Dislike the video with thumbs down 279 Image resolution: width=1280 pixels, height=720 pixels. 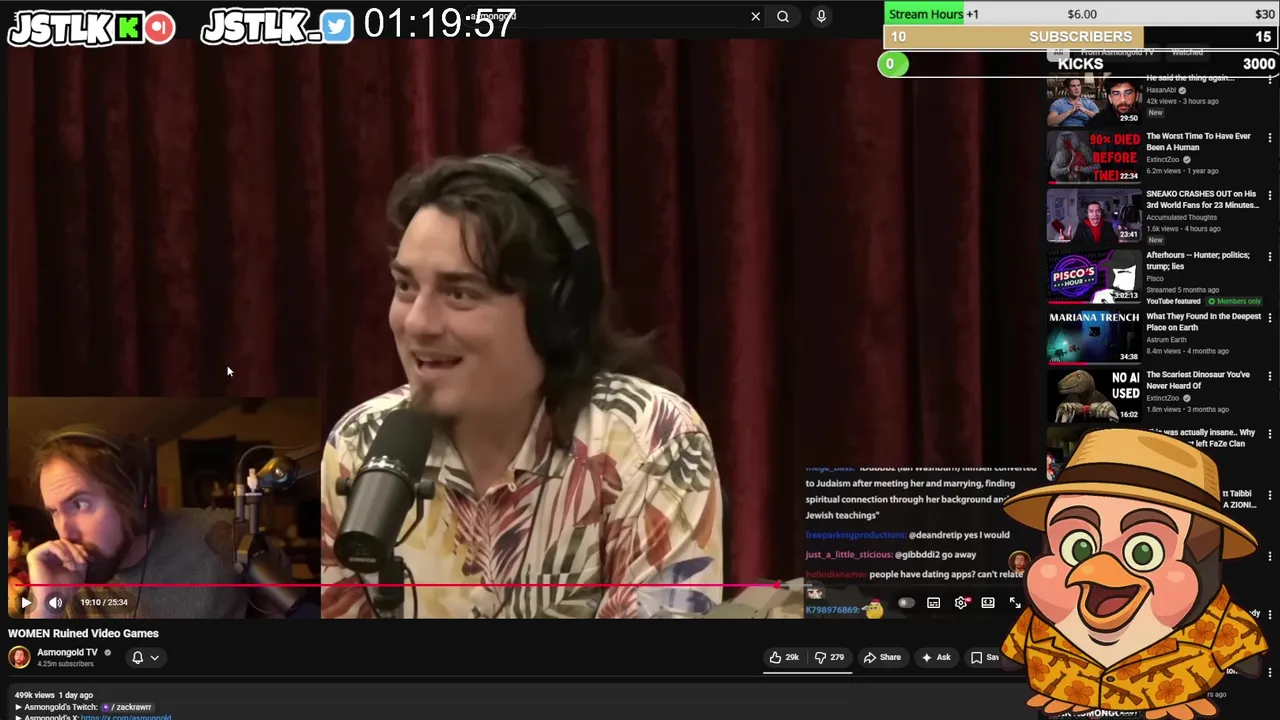(829, 657)
